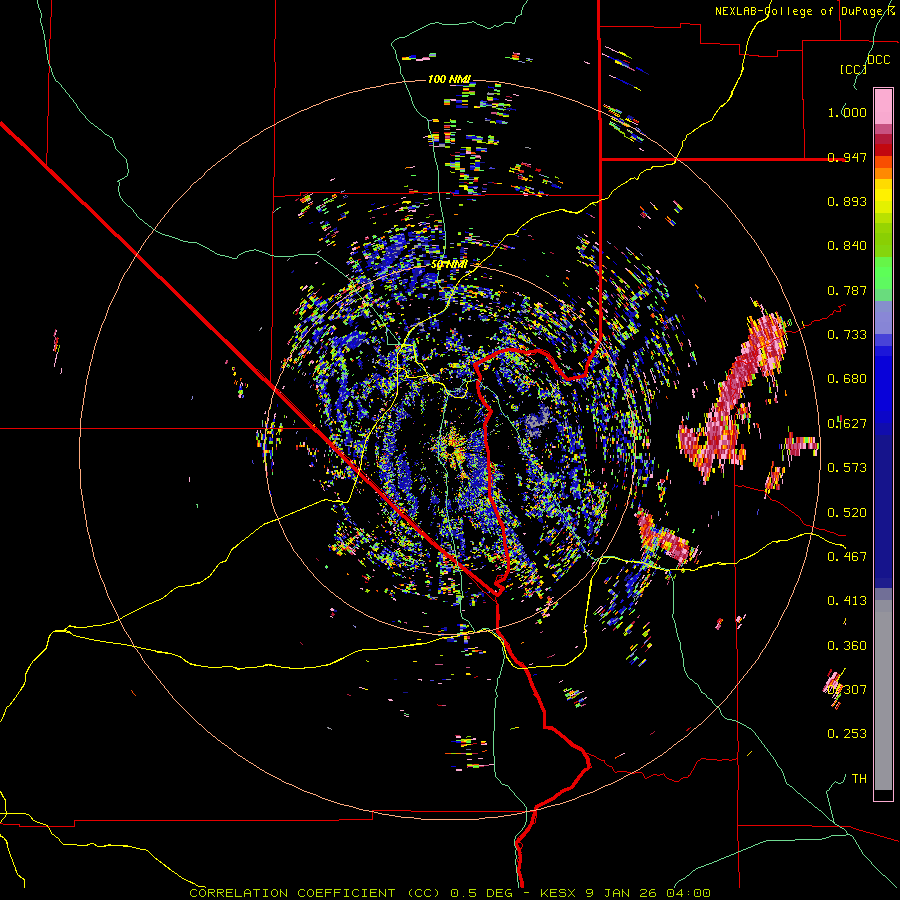Click the 0.360 legend value
900x900 pixels.
pos(847,646)
